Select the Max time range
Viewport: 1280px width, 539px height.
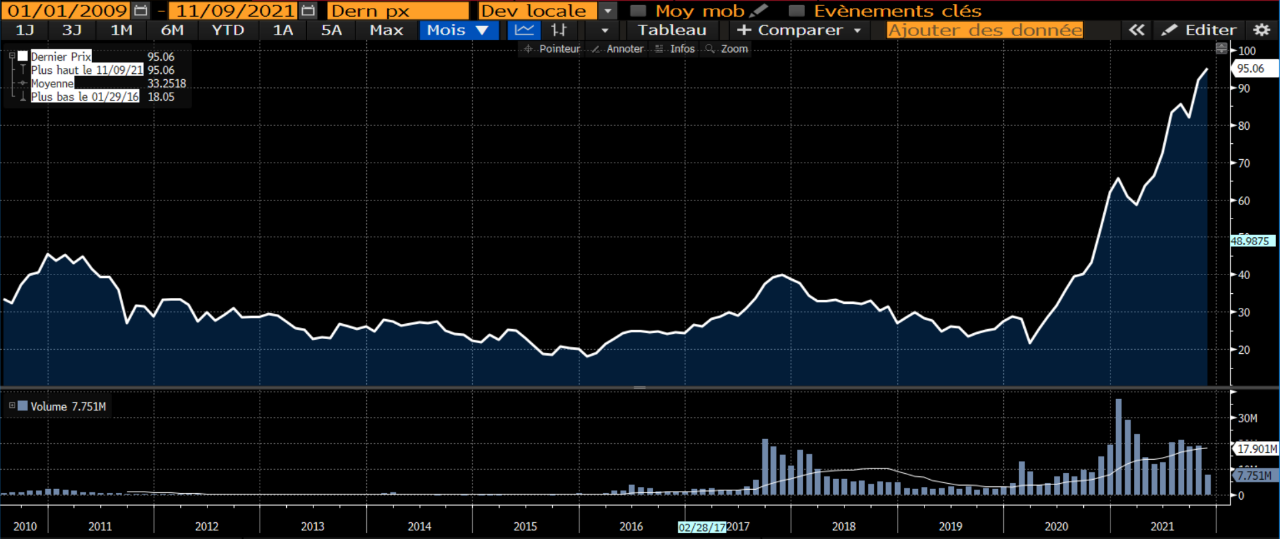pos(386,30)
